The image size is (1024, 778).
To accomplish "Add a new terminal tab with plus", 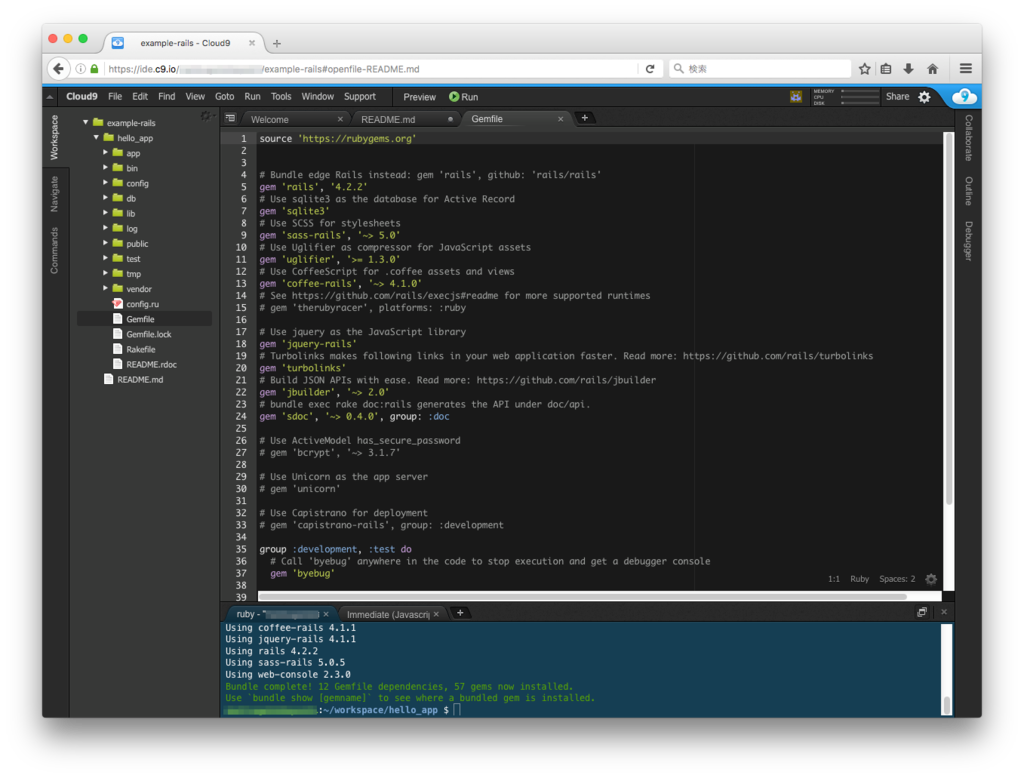I will point(460,613).
